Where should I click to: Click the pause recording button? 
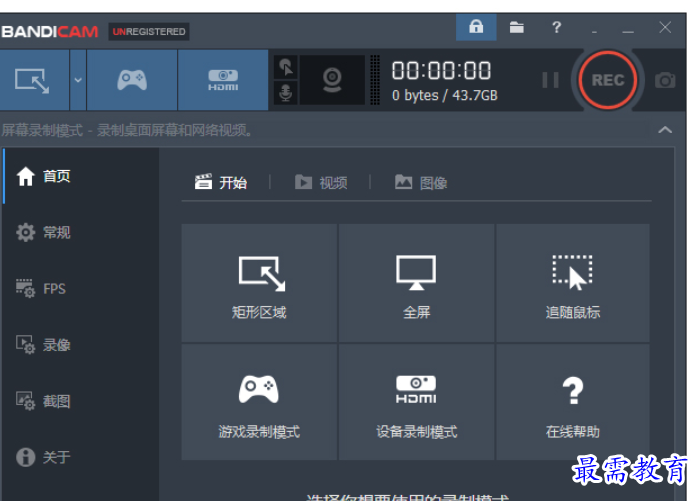(550, 80)
